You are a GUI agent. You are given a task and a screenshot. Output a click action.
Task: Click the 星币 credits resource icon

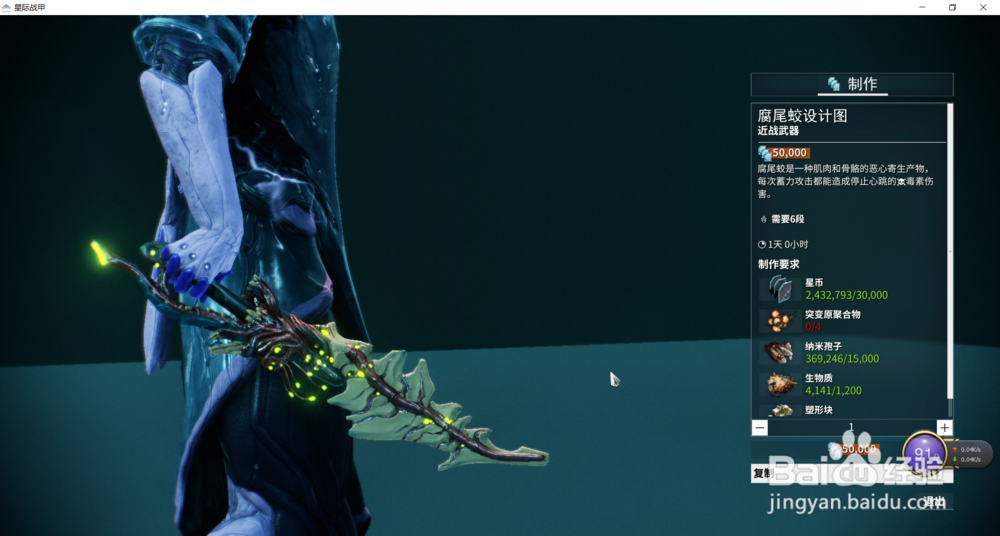[781, 289]
